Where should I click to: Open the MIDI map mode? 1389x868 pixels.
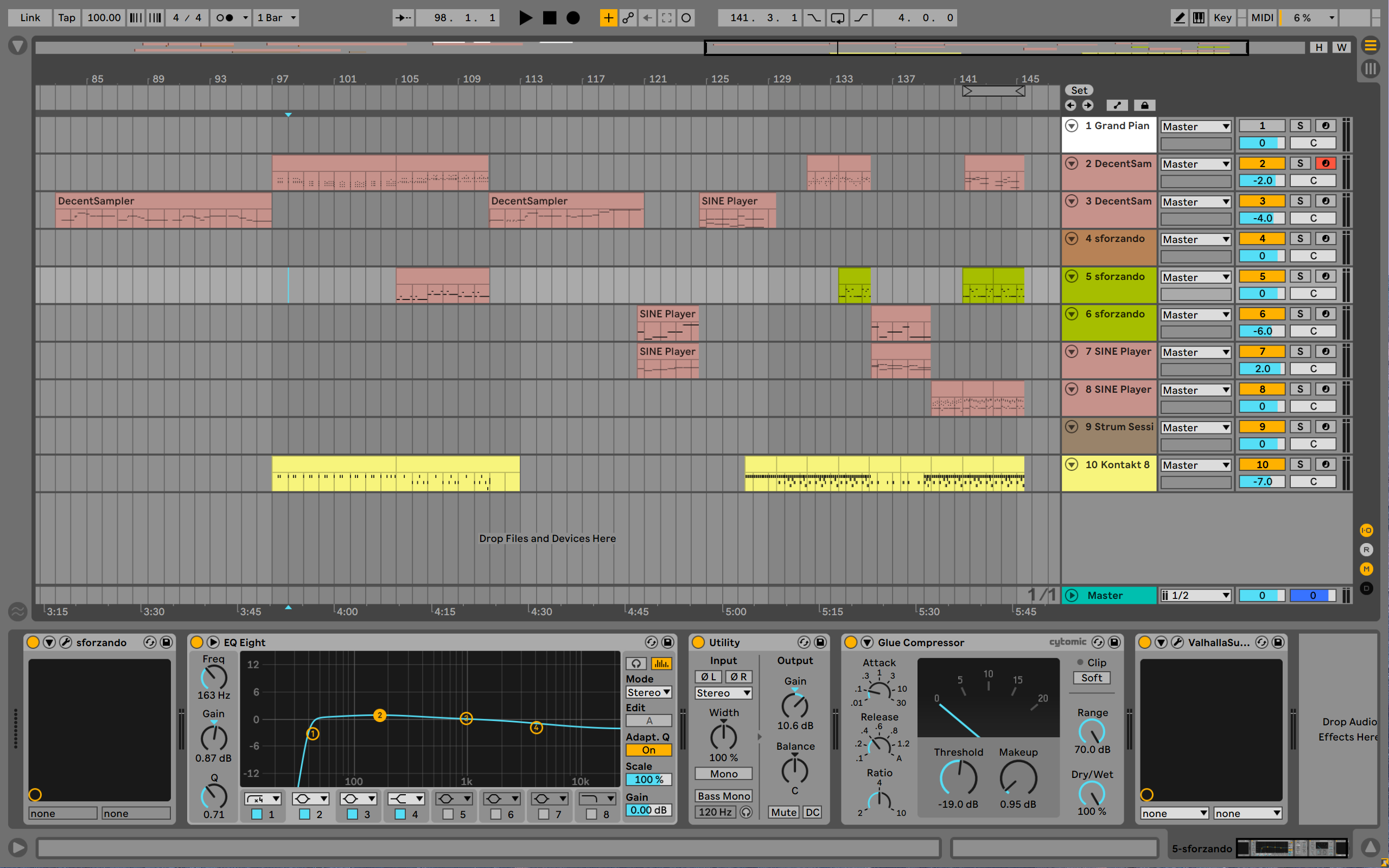click(x=1261, y=18)
